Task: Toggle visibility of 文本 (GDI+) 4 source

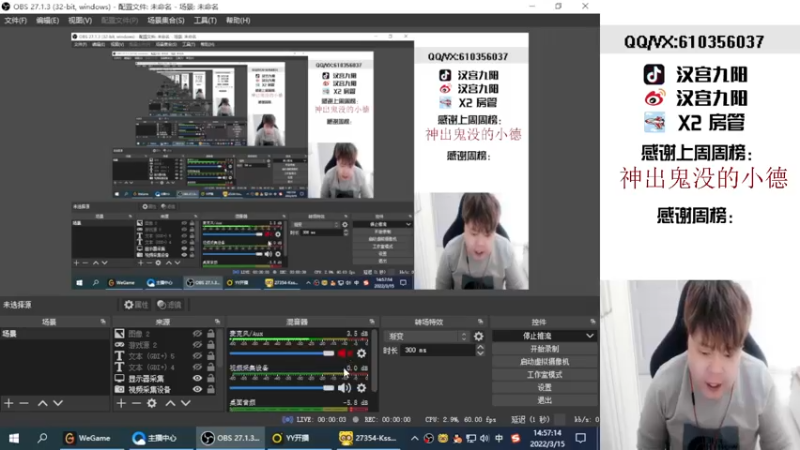Action: pyautogui.click(x=197, y=367)
